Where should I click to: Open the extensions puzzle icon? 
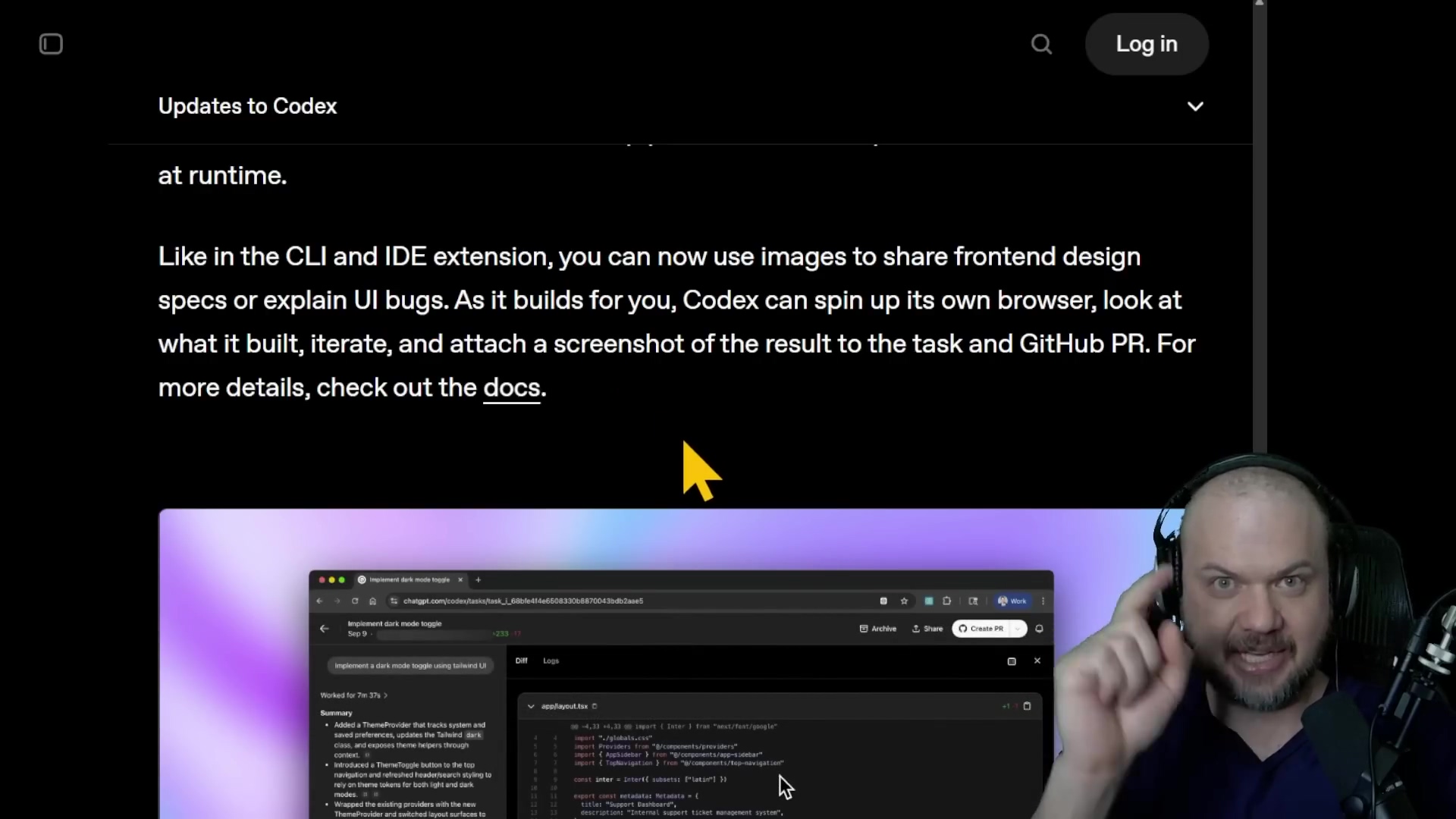946,601
